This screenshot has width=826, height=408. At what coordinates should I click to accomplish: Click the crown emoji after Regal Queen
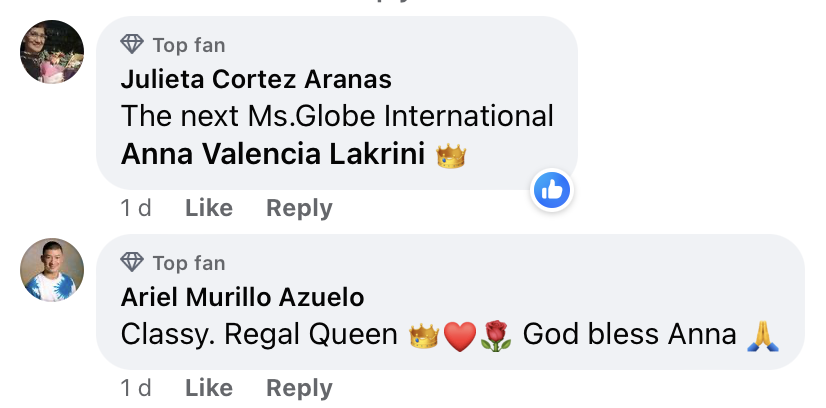click(x=424, y=336)
